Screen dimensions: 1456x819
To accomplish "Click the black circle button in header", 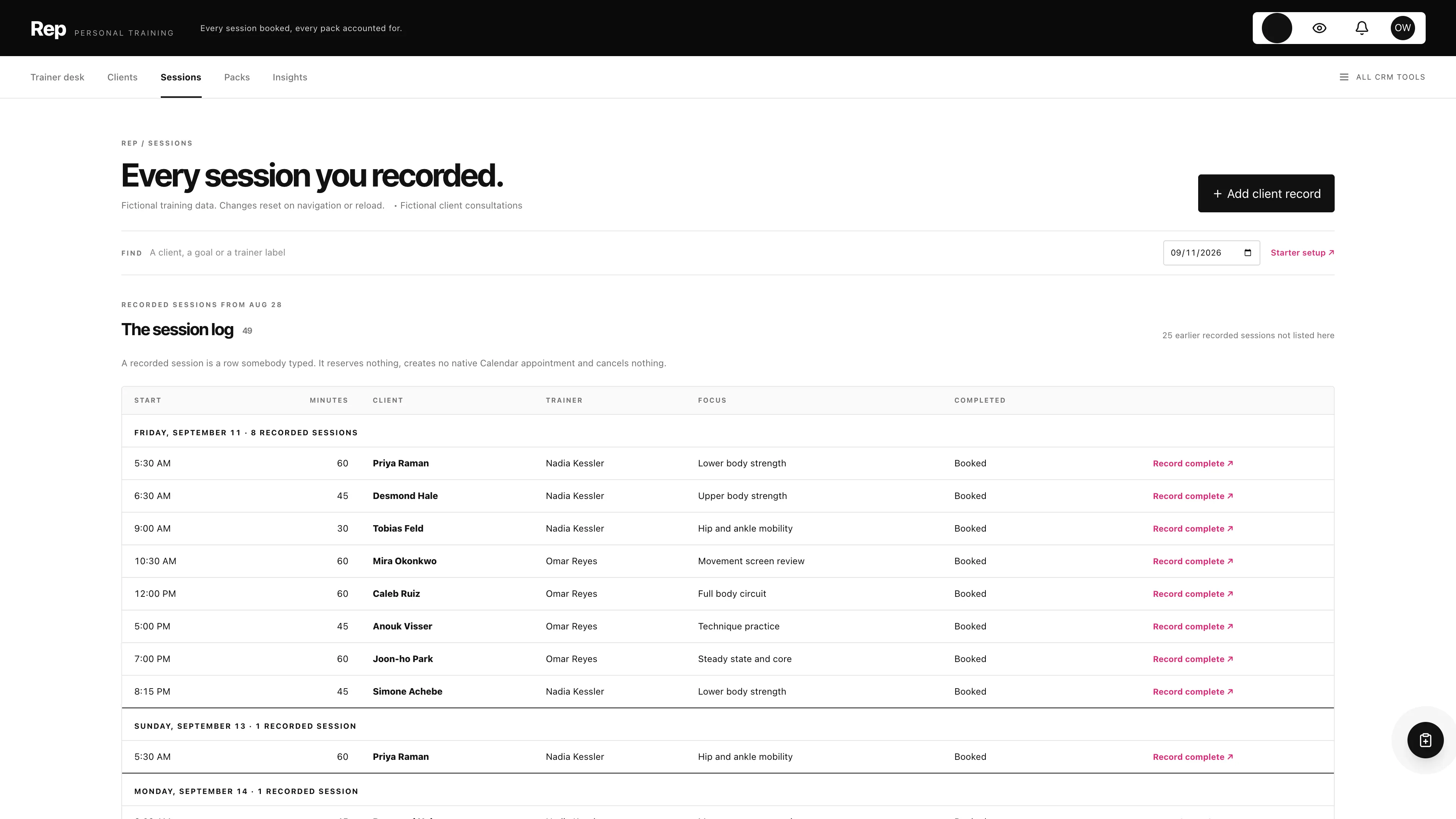I will coord(1277,28).
